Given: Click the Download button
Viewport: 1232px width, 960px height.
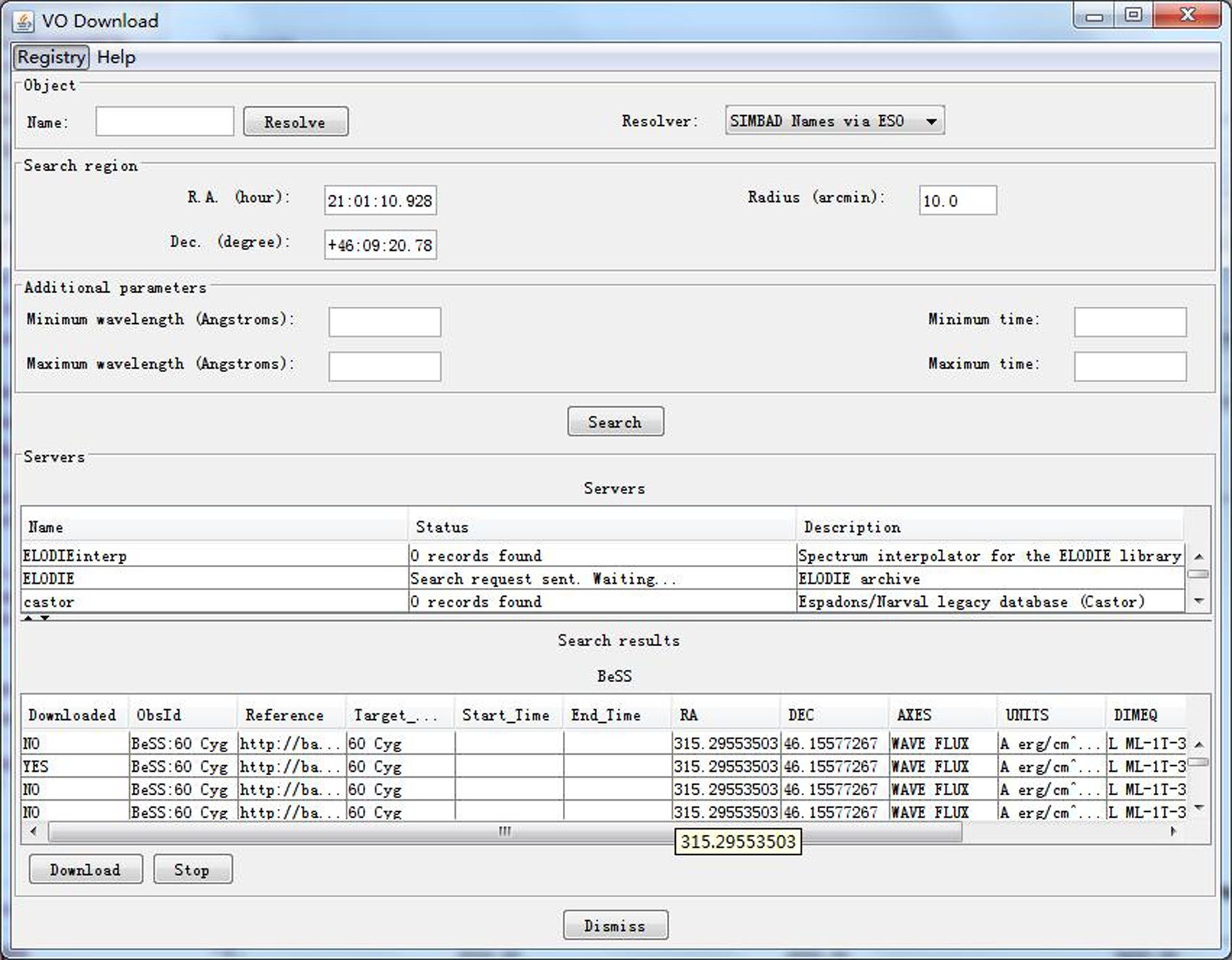Looking at the screenshot, I should [85, 869].
